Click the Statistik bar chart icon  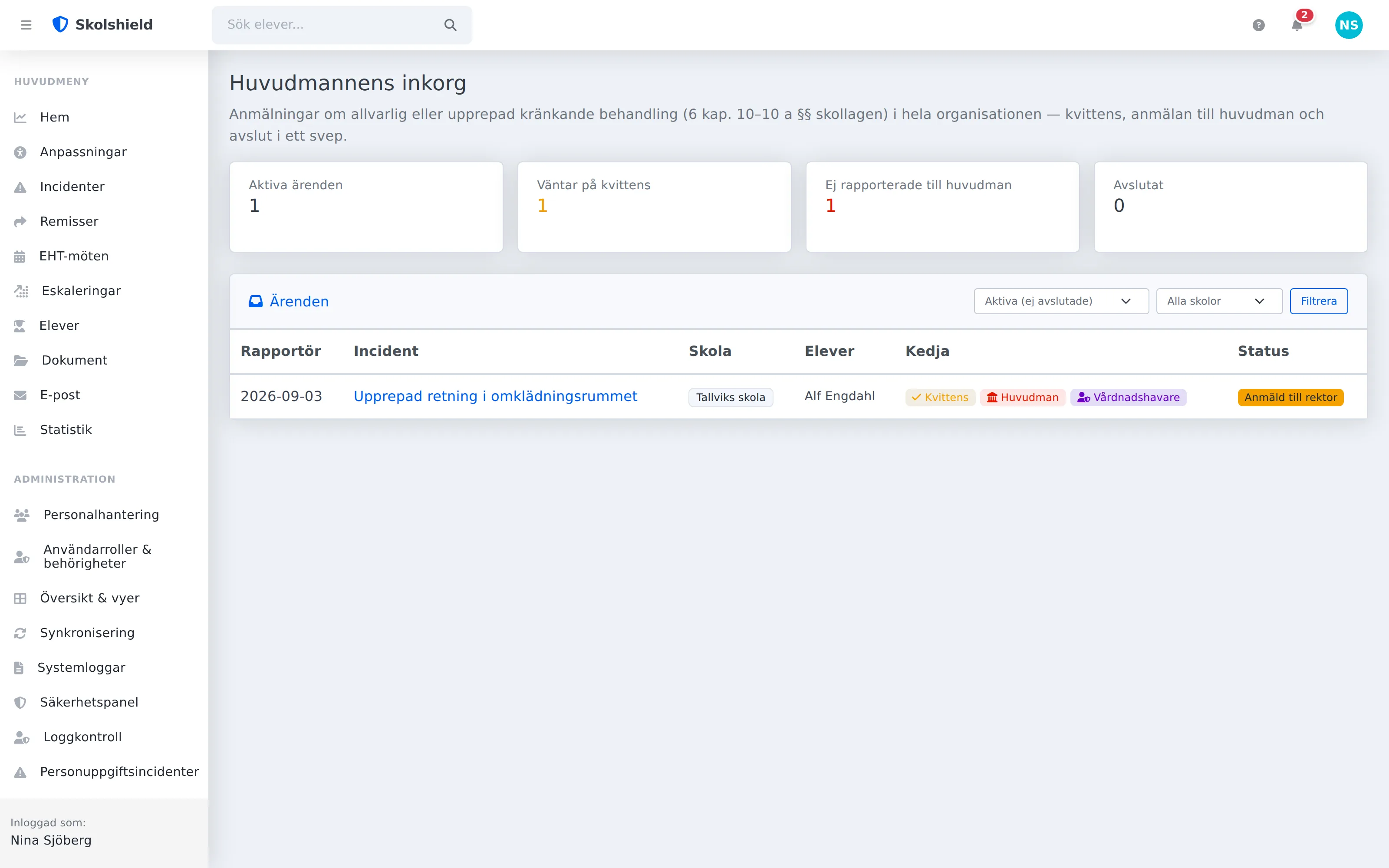20,430
